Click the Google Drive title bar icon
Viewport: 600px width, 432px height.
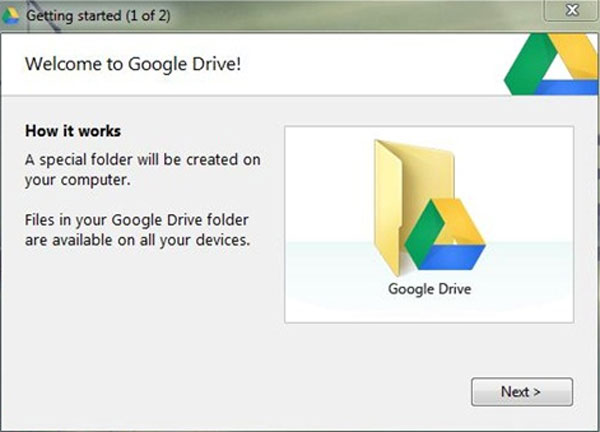10,15
